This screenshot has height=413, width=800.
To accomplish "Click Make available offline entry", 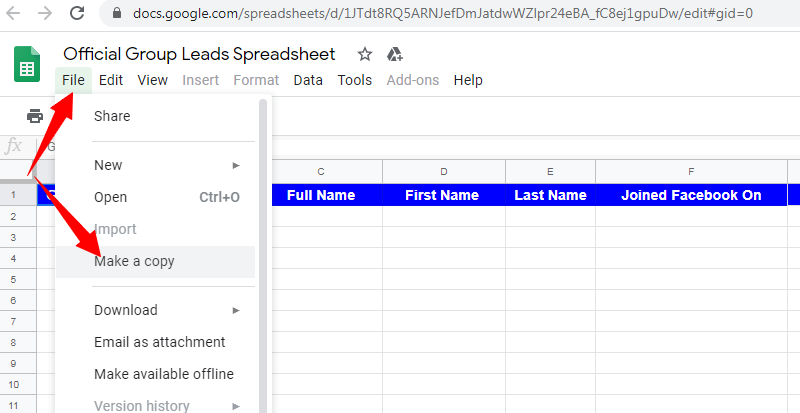I will coord(163,374).
